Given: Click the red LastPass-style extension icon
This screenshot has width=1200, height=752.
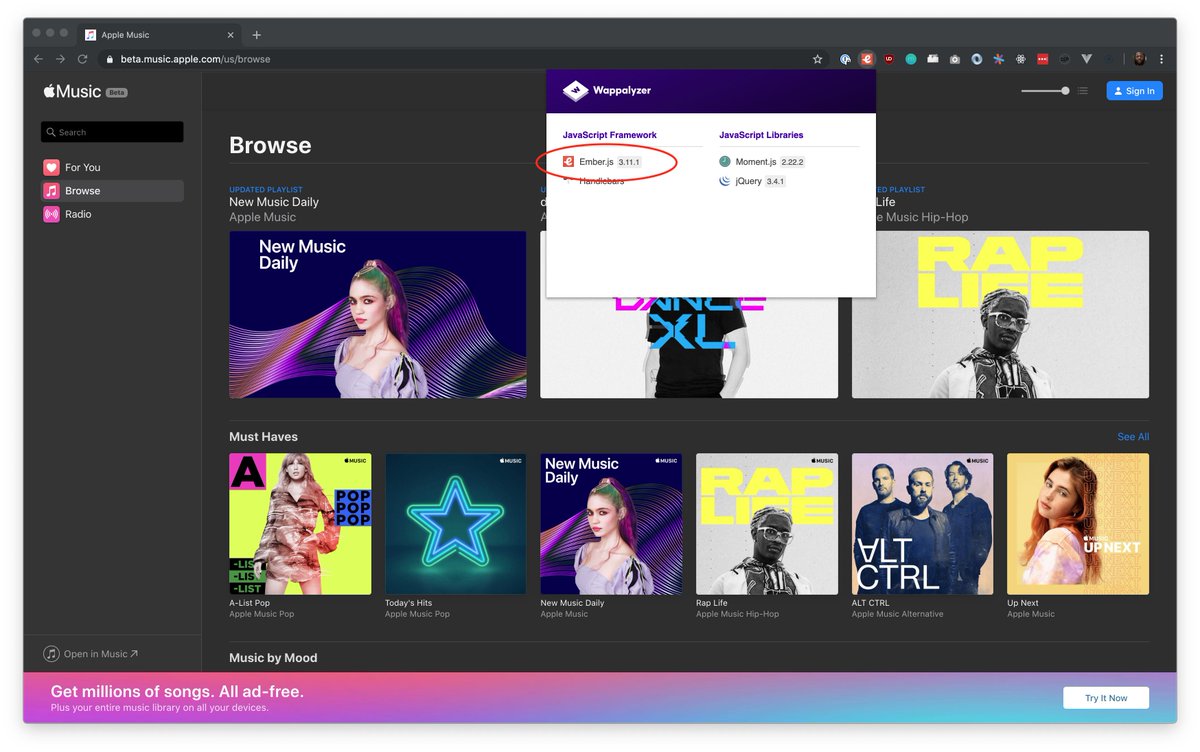Looking at the screenshot, I should [1043, 59].
